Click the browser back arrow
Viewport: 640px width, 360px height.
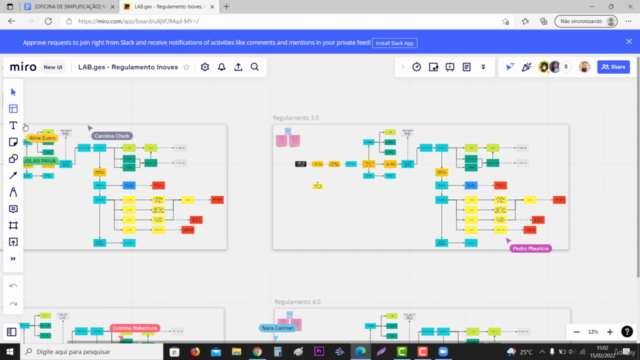11,21
